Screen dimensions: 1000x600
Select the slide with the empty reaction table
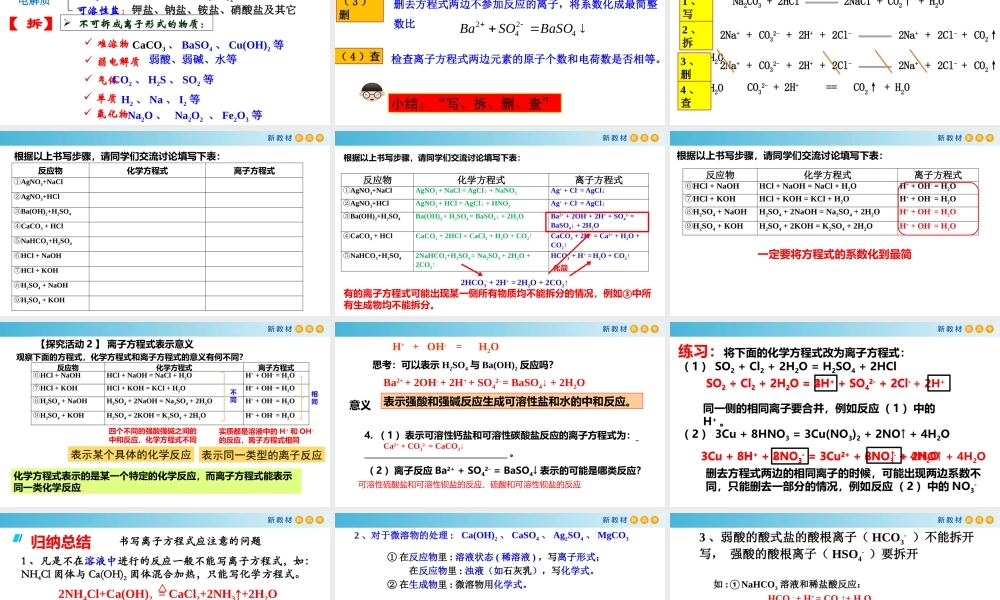tap(165, 224)
